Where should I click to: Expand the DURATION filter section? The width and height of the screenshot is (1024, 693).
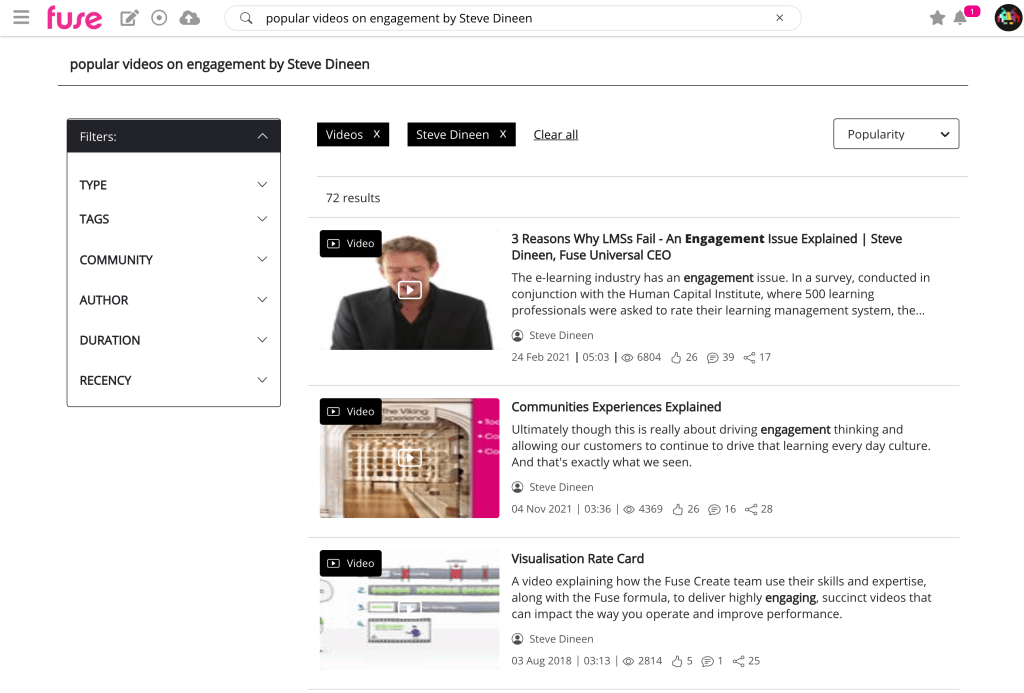click(x=262, y=340)
